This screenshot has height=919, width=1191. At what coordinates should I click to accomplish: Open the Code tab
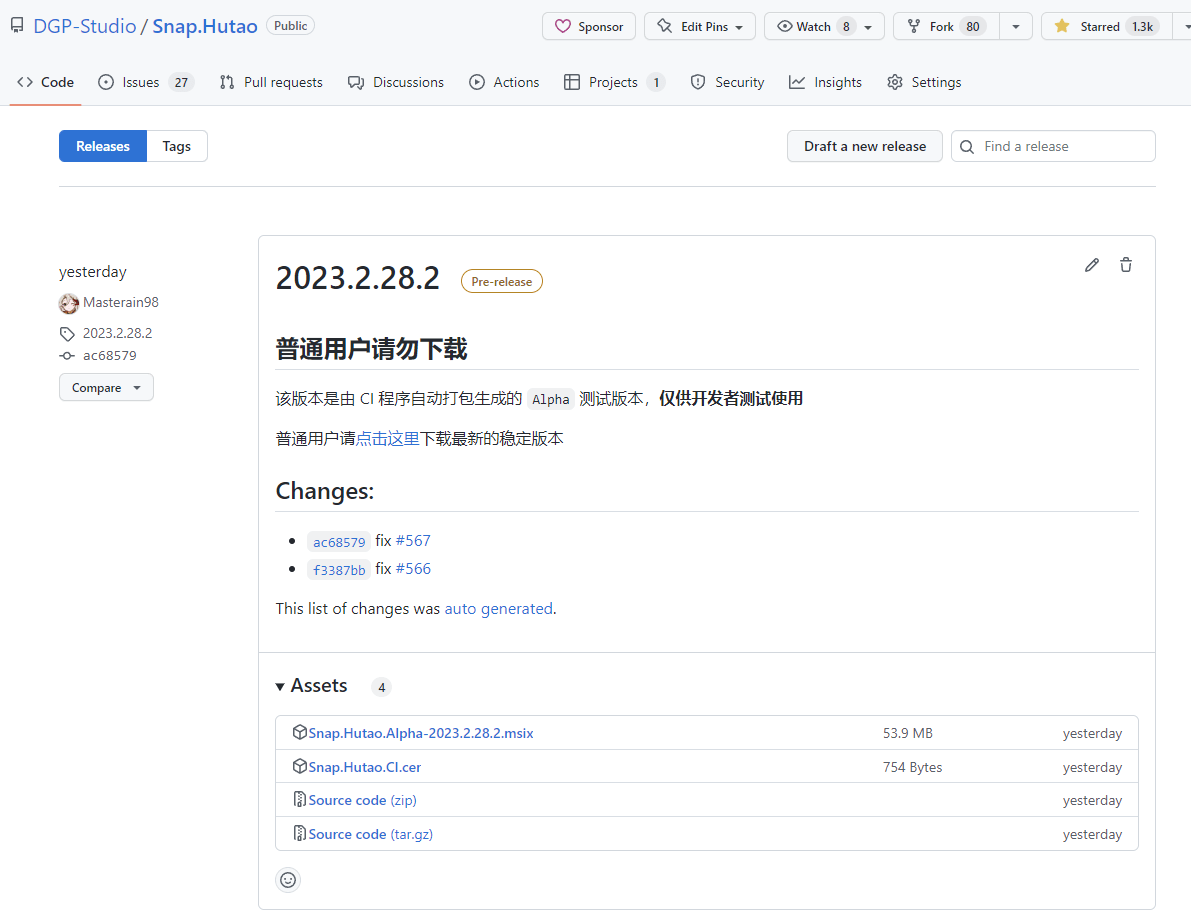46,82
